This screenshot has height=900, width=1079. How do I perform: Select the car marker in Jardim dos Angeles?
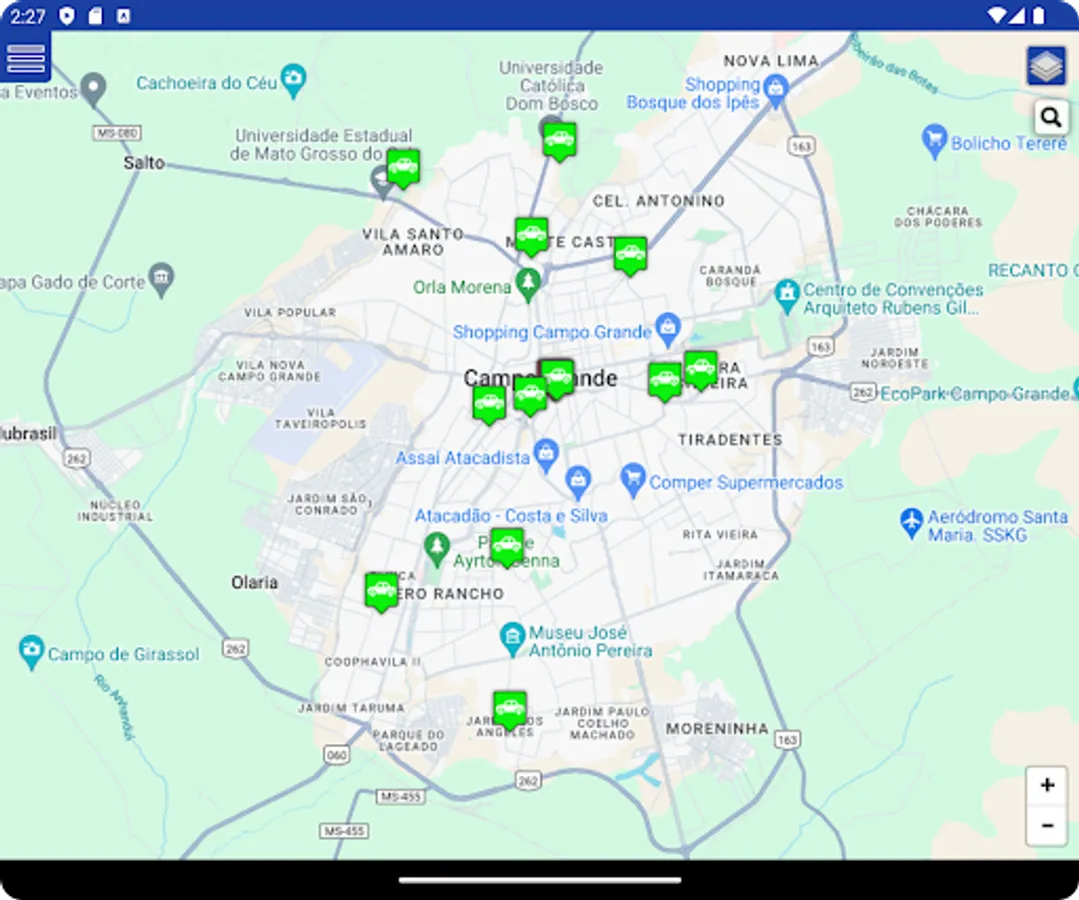[x=510, y=707]
